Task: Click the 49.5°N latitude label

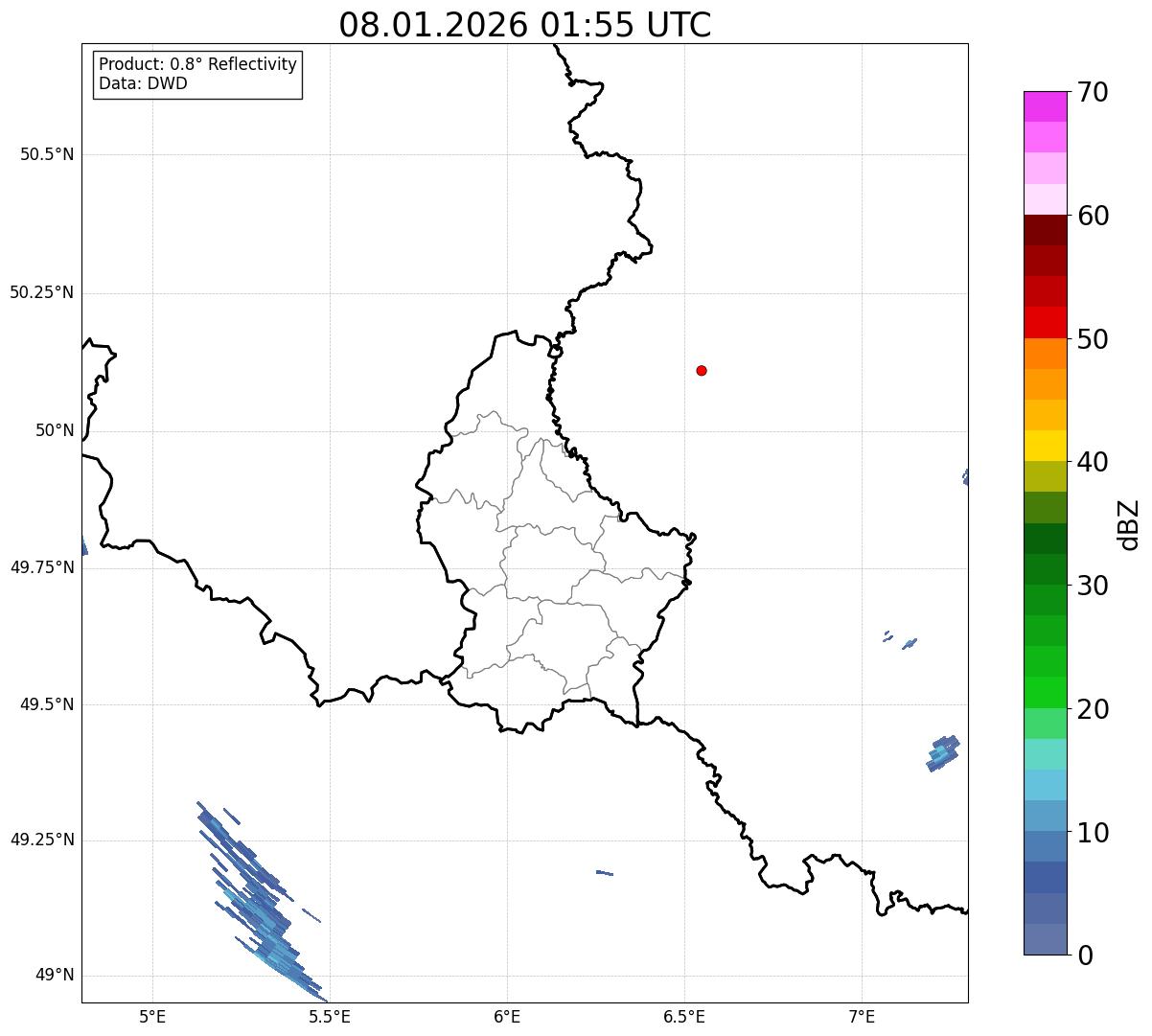Action: [x=47, y=704]
